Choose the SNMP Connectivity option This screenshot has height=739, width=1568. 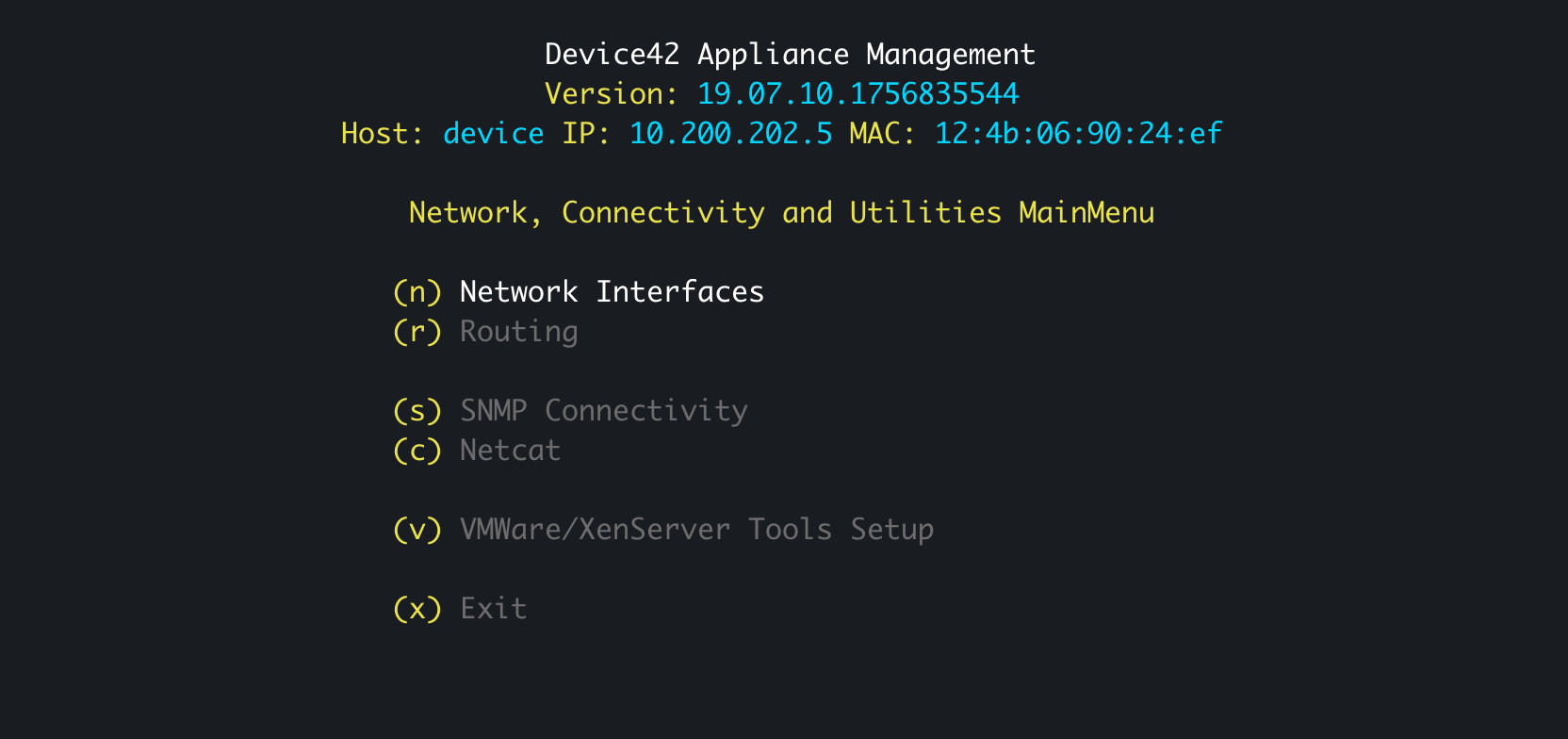[603, 411]
